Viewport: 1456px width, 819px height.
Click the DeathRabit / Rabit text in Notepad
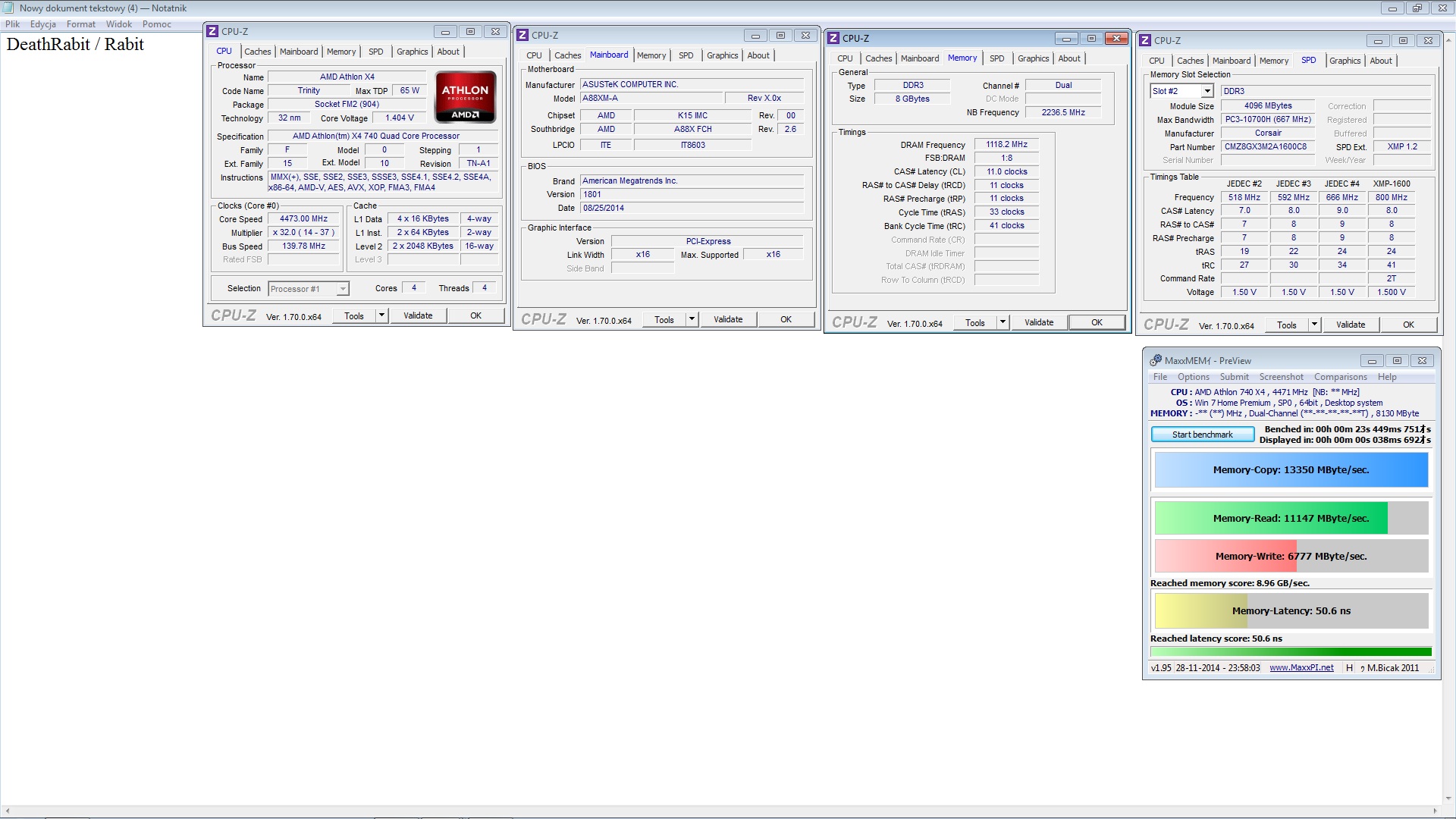coord(75,44)
